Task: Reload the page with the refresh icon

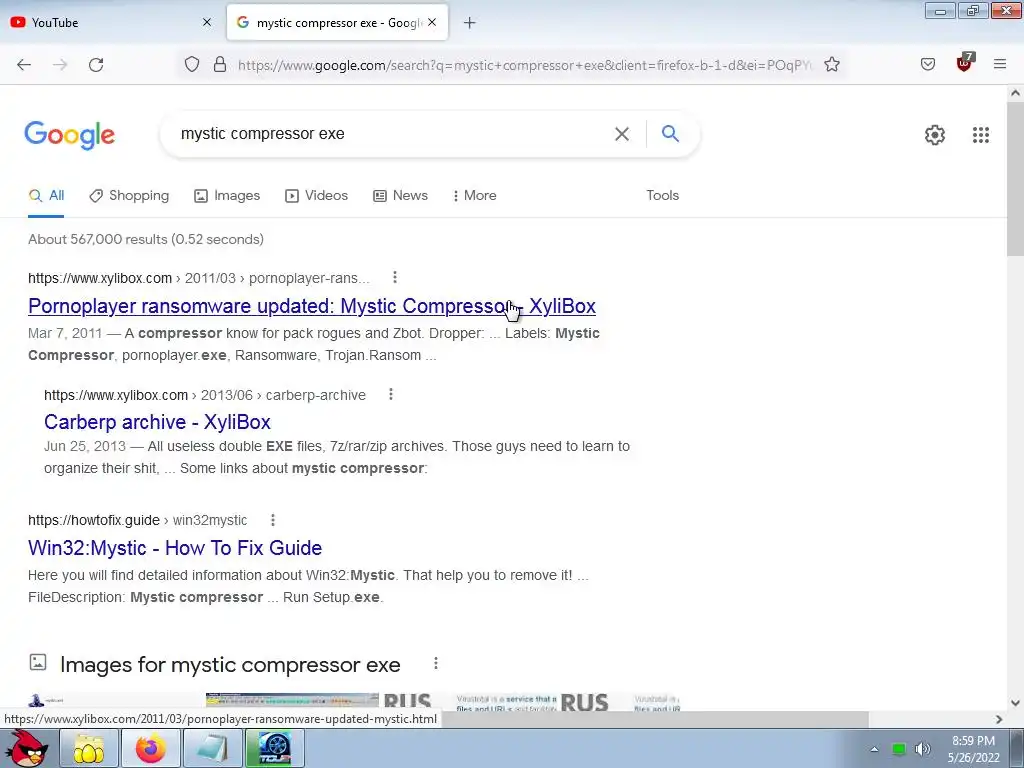Action: coord(96,65)
